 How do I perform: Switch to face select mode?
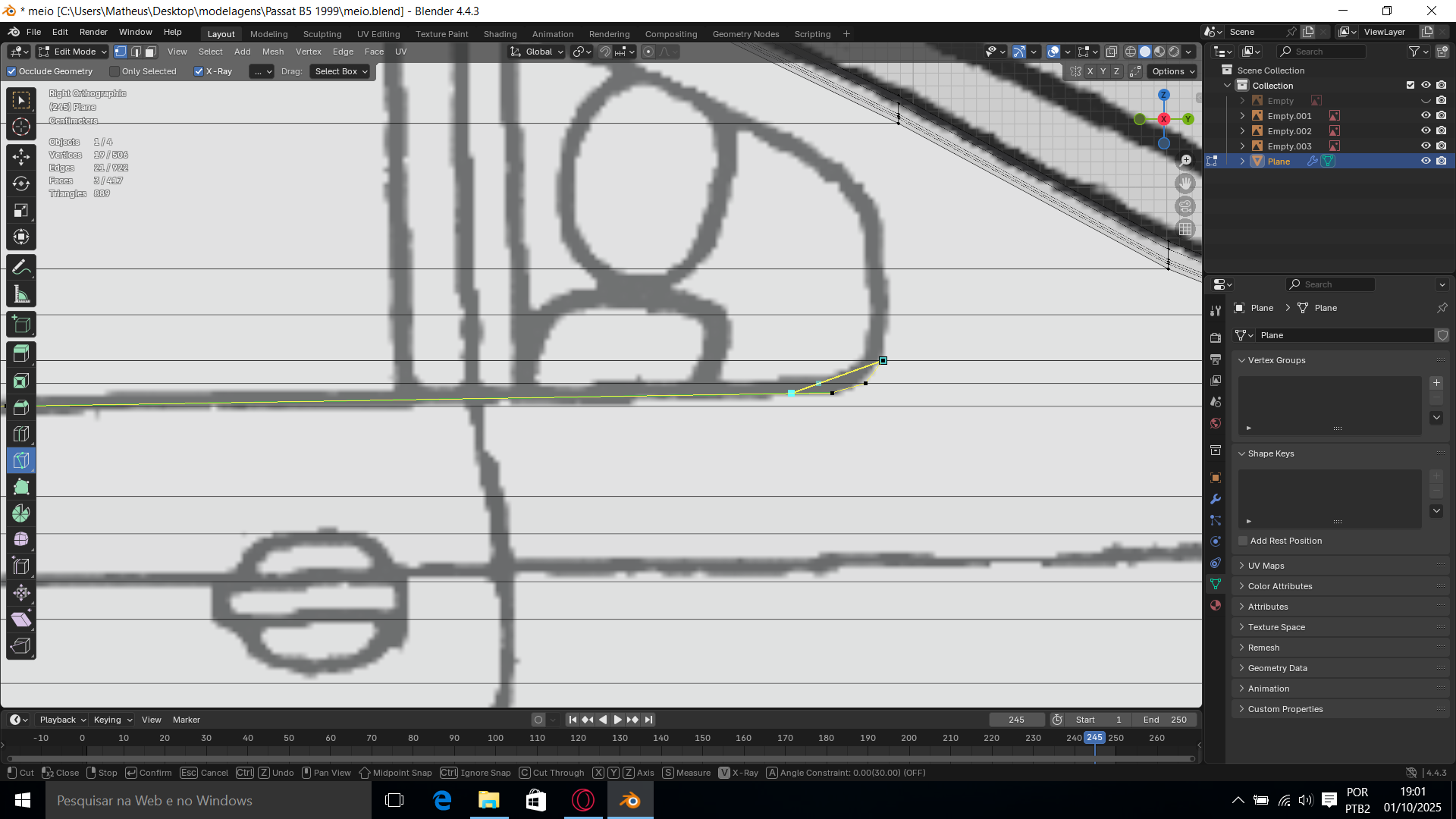point(150,52)
